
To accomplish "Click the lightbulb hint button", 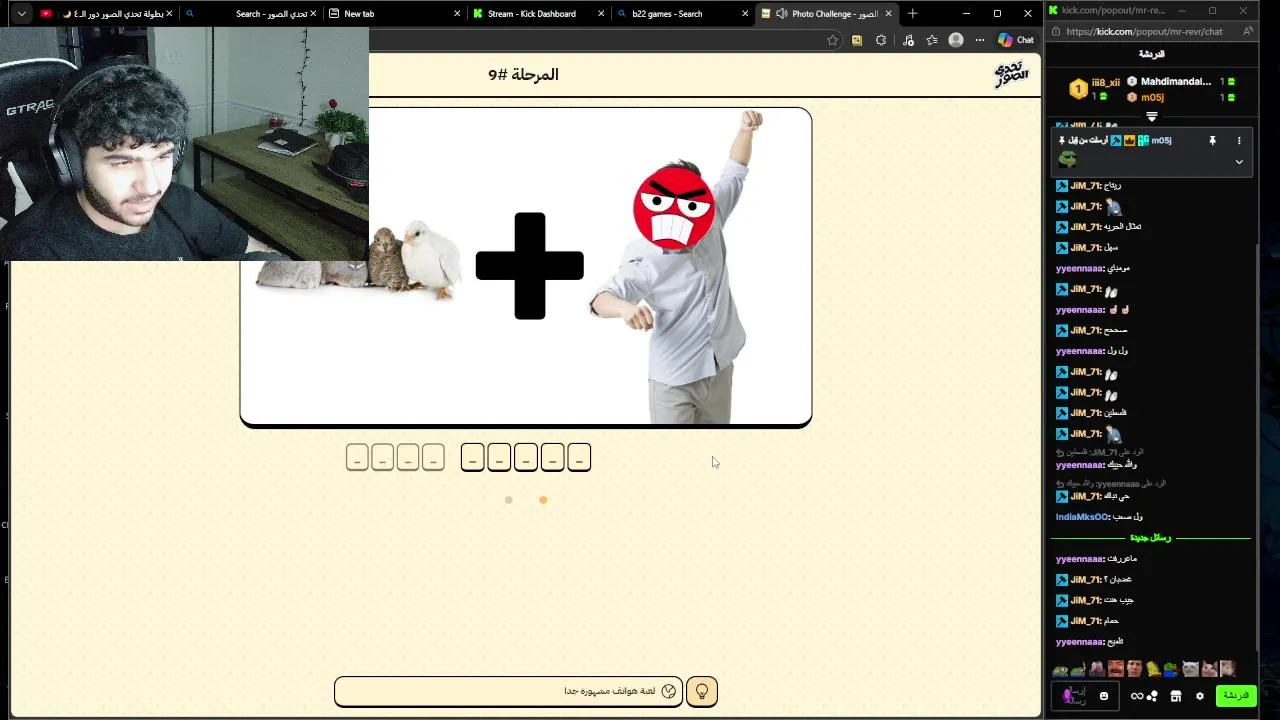I will point(702,691).
